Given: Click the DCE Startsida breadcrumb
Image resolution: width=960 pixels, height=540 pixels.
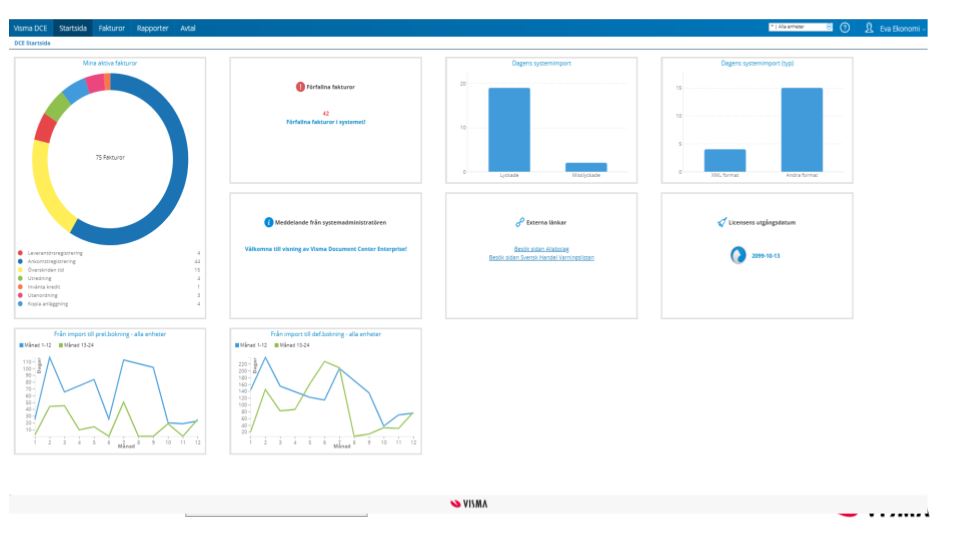Looking at the screenshot, I should [x=32, y=43].
